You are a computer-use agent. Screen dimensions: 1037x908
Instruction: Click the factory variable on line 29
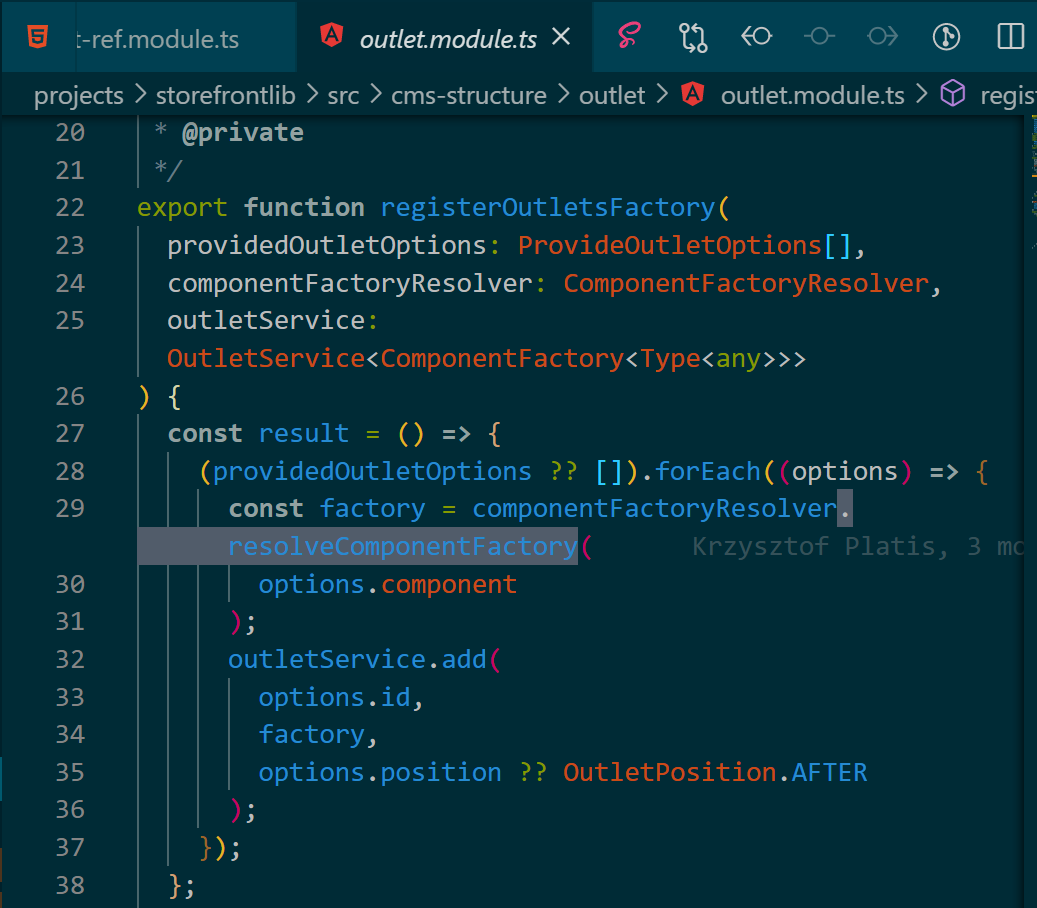372,509
